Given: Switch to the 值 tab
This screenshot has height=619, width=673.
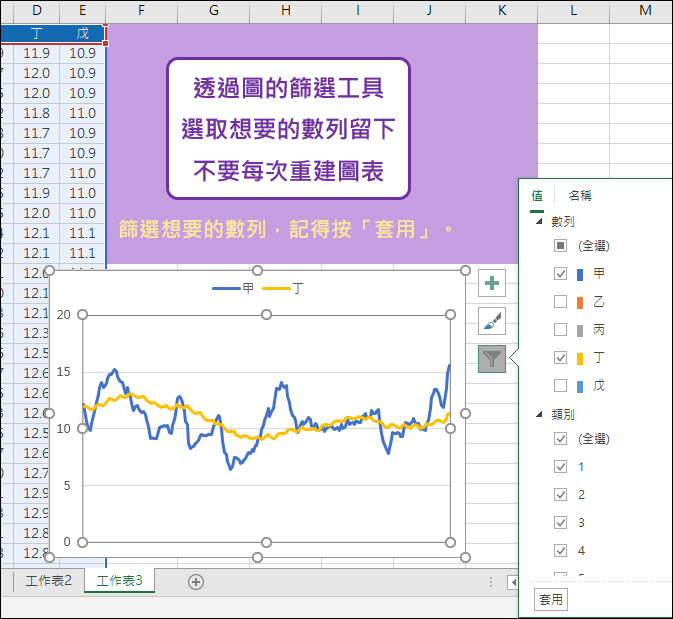Looking at the screenshot, I should tap(537, 196).
